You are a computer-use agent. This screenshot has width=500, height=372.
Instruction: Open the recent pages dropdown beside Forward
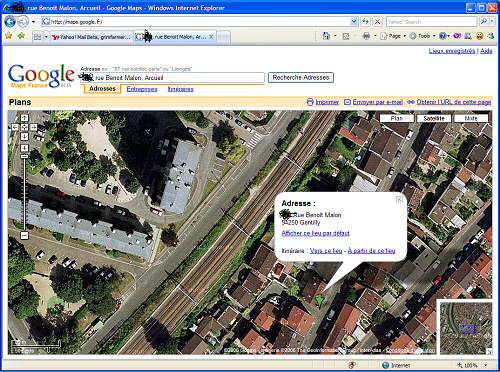point(33,22)
